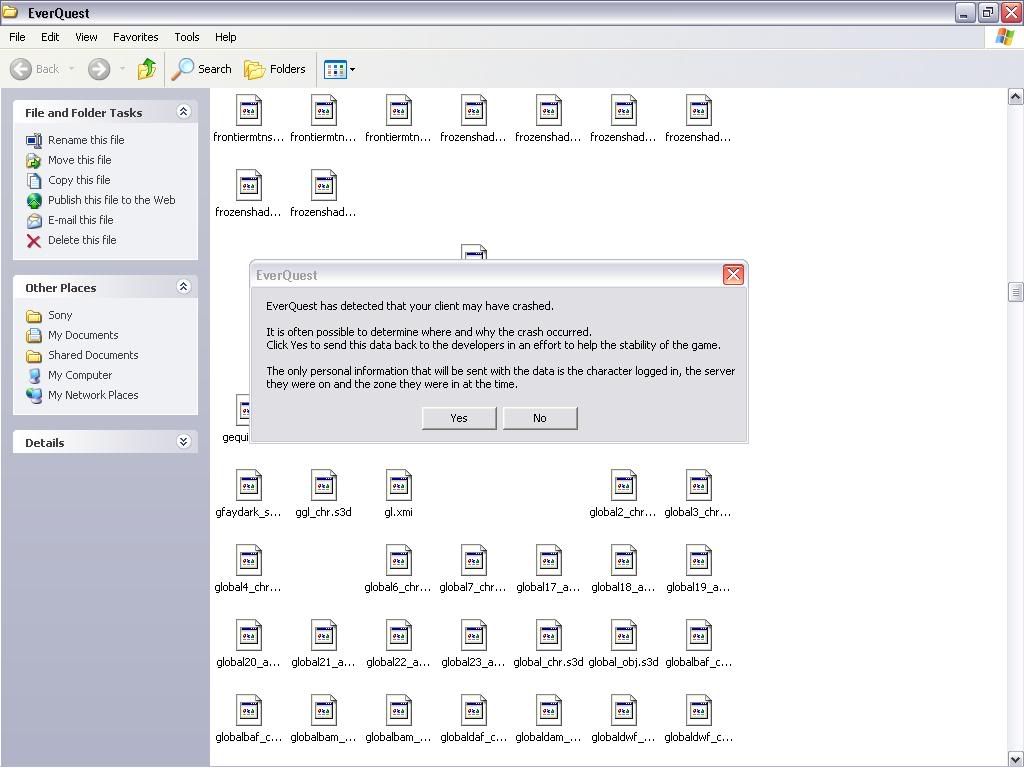Select the global6_chr... file
This screenshot has height=768, width=1024.
(398, 569)
